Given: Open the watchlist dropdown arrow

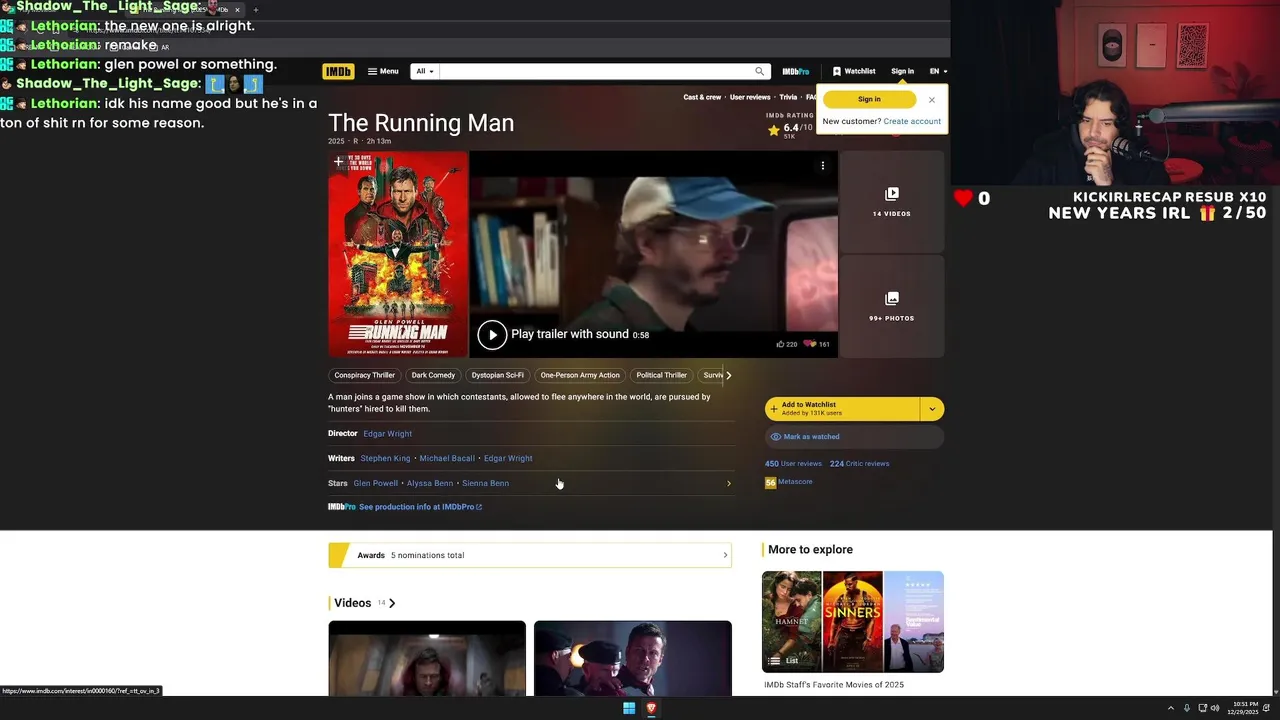Looking at the screenshot, I should [x=932, y=408].
